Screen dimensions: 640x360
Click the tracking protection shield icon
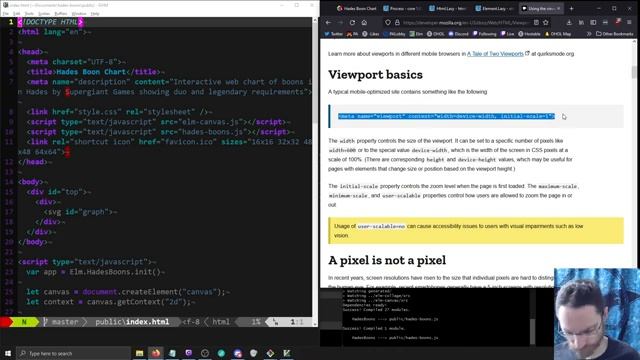(x=388, y=22)
